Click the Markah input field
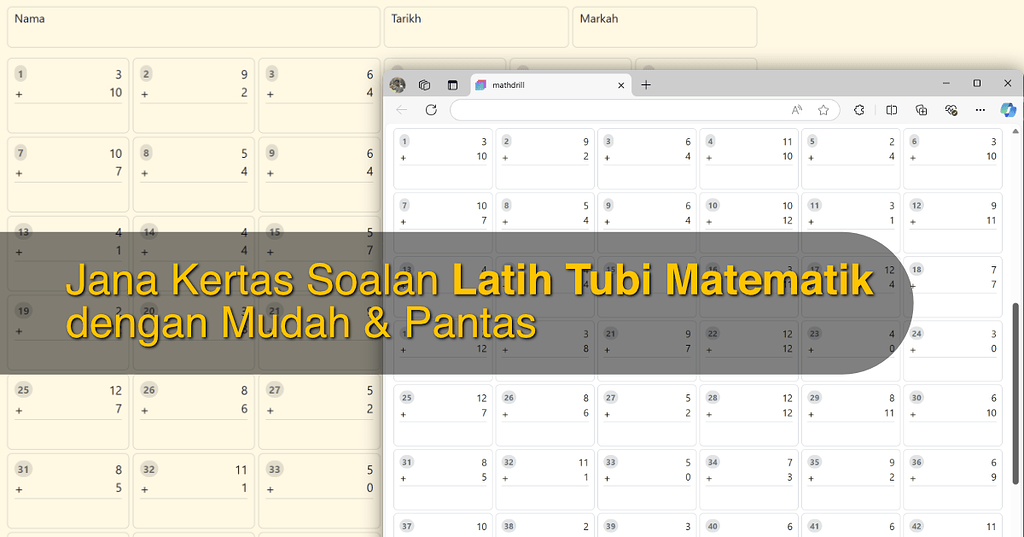Viewport: 1024px width, 537px height. [664, 28]
